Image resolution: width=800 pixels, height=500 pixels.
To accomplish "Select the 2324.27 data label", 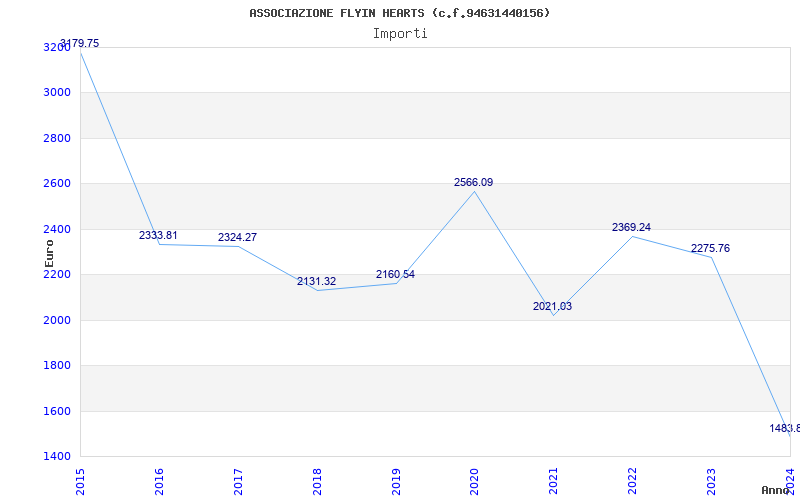I will (x=237, y=237).
